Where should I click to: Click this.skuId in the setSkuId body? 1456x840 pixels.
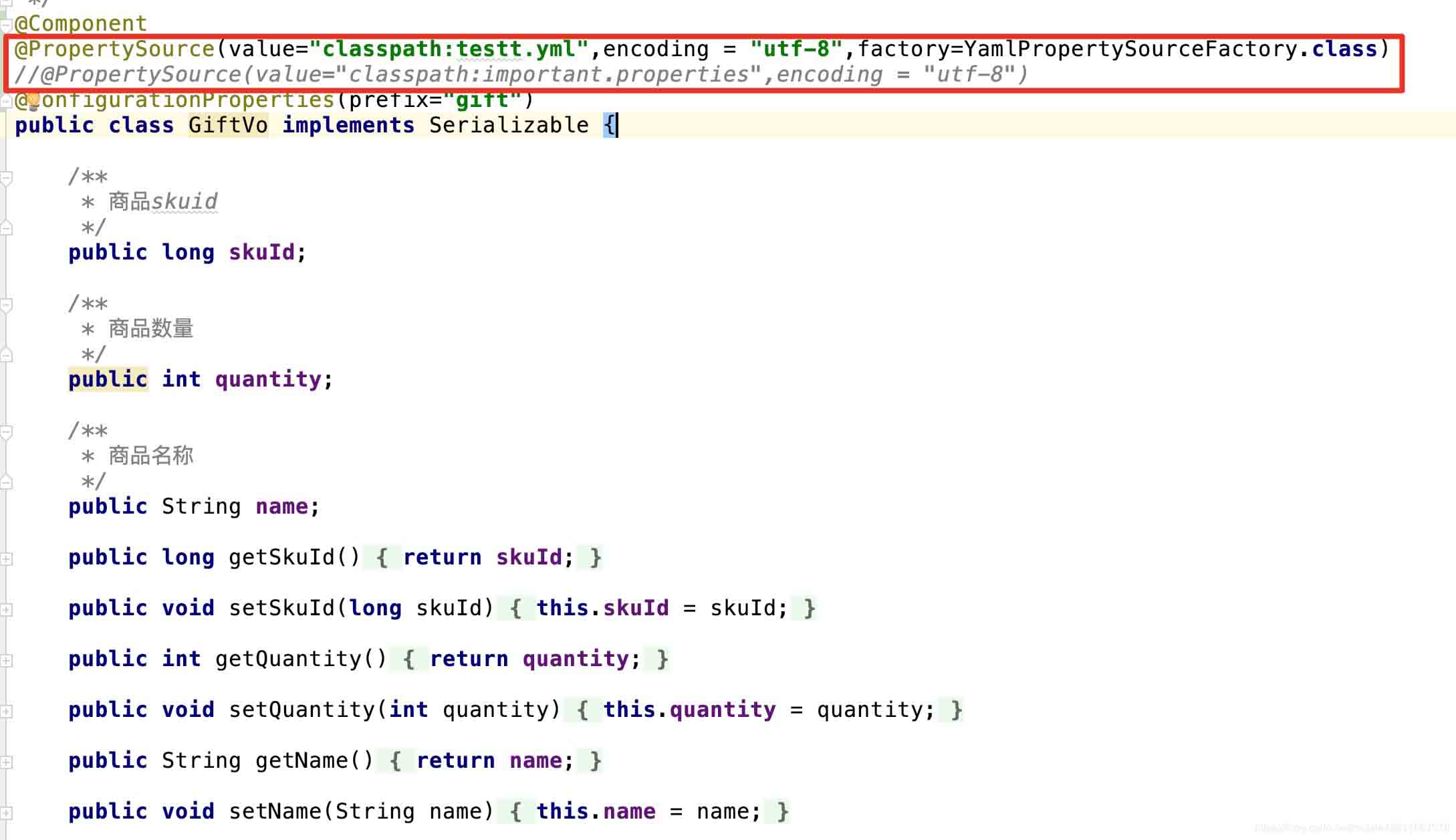[x=602, y=608]
